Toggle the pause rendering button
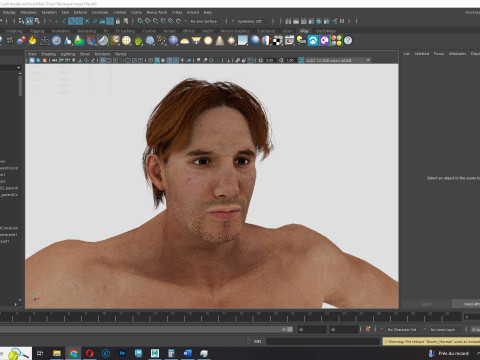480x360 pixels. click(x=342, y=21)
